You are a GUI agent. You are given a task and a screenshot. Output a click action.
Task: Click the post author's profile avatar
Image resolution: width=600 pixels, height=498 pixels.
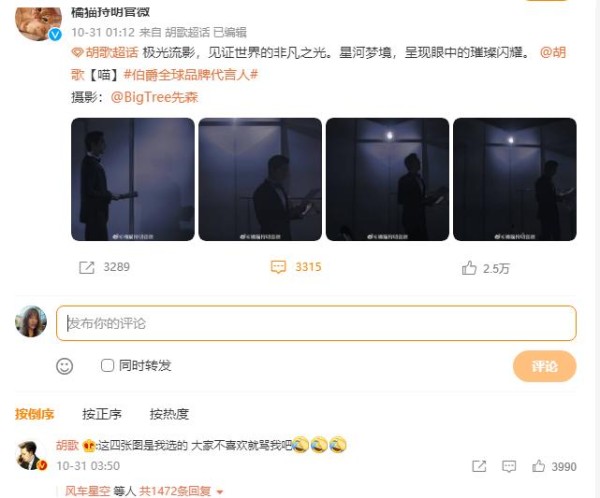(38, 21)
